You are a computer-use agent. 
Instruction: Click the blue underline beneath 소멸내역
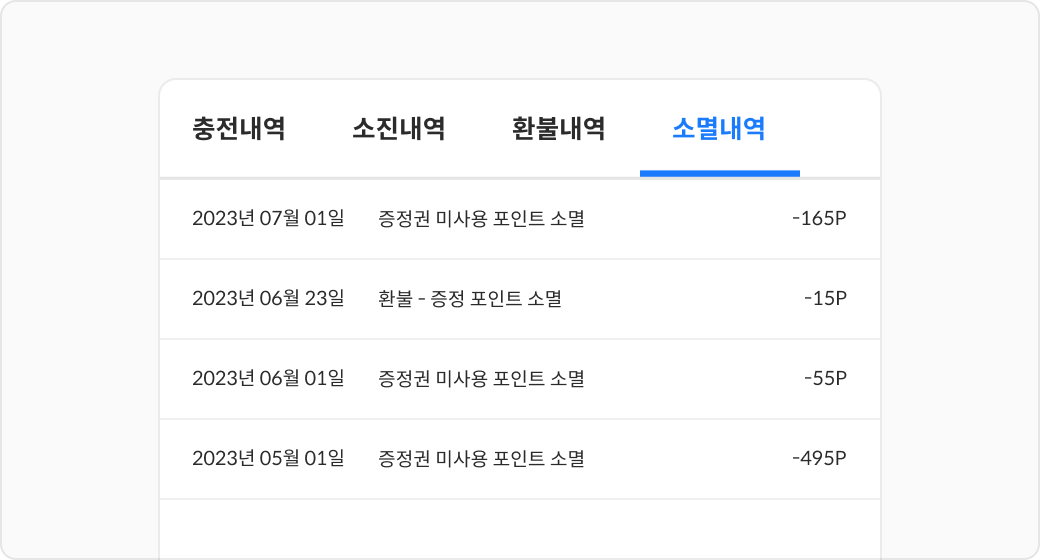(x=719, y=173)
